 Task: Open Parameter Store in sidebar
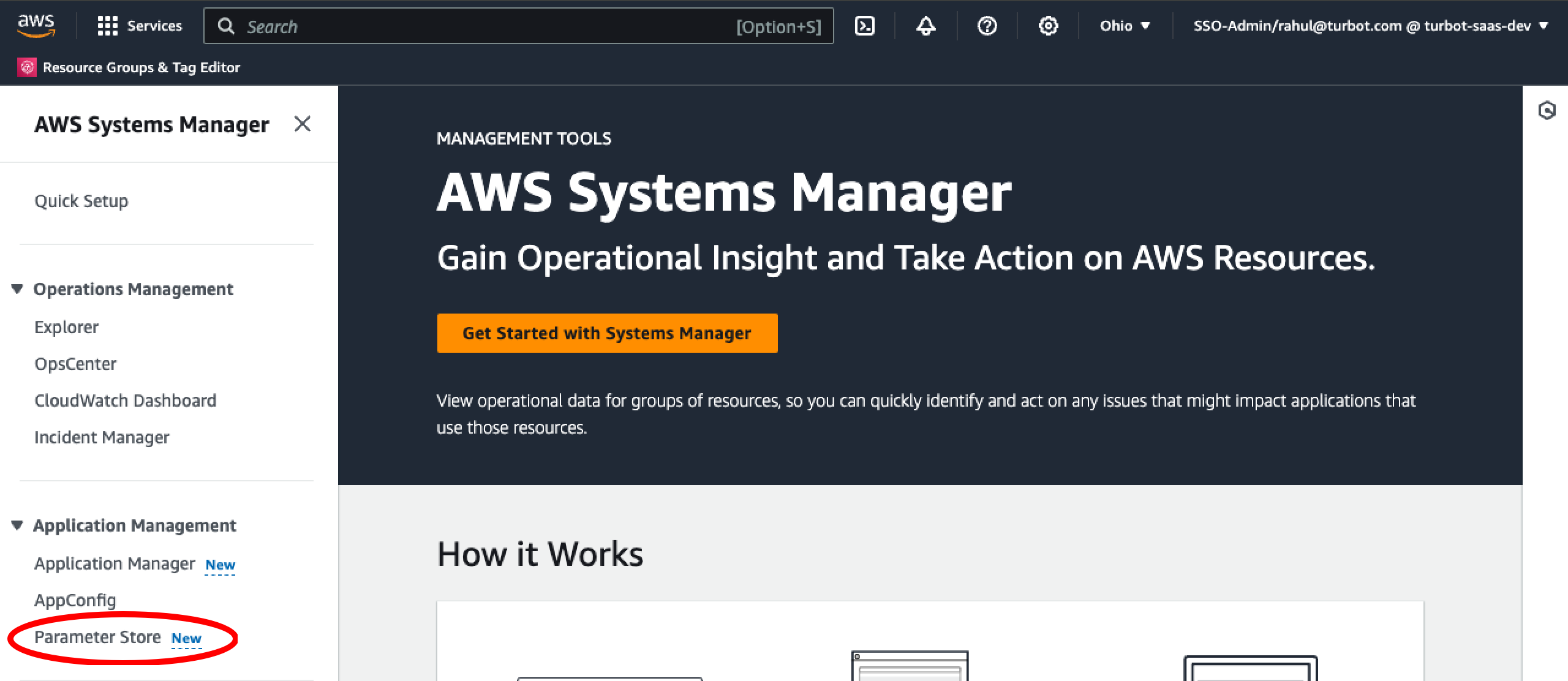coord(98,637)
